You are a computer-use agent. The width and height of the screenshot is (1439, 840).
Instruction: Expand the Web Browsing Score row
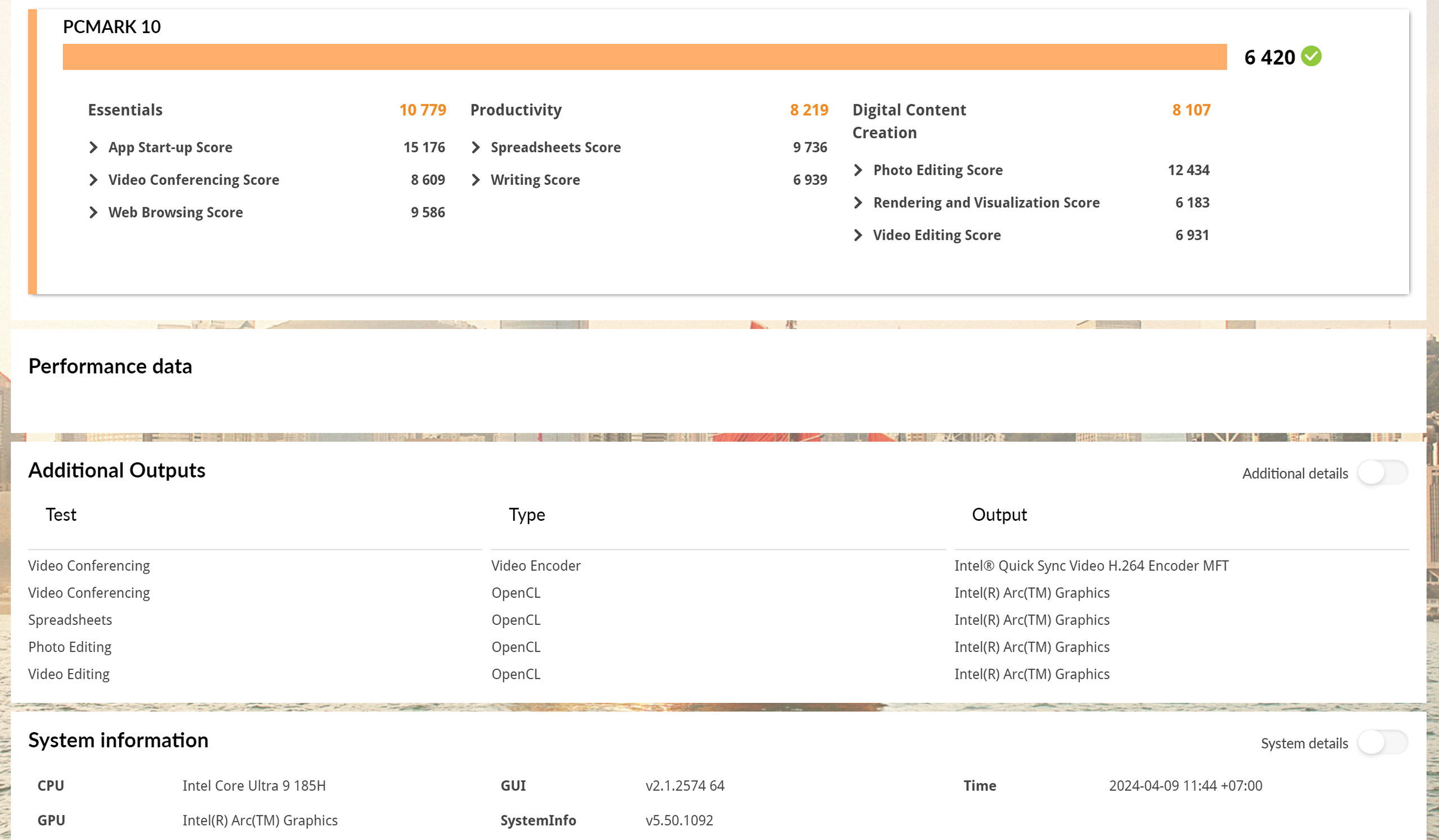[94, 213]
